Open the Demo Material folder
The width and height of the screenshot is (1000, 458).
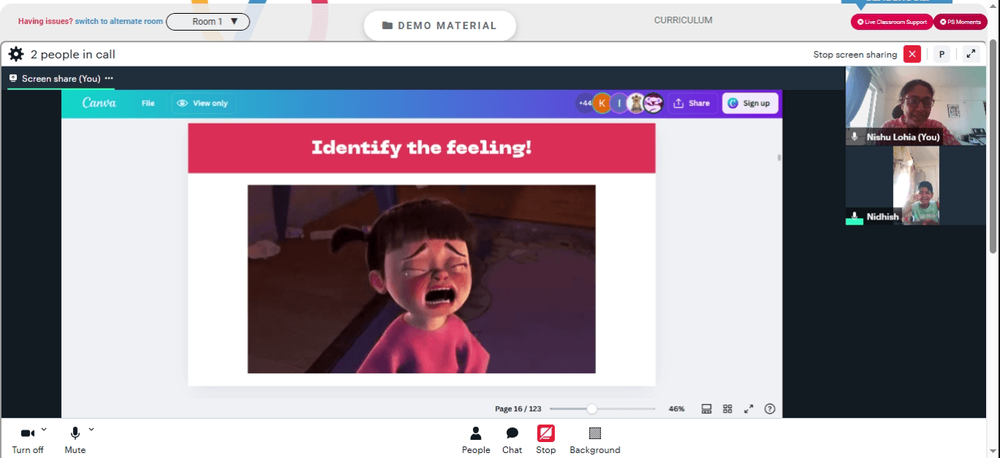439,26
